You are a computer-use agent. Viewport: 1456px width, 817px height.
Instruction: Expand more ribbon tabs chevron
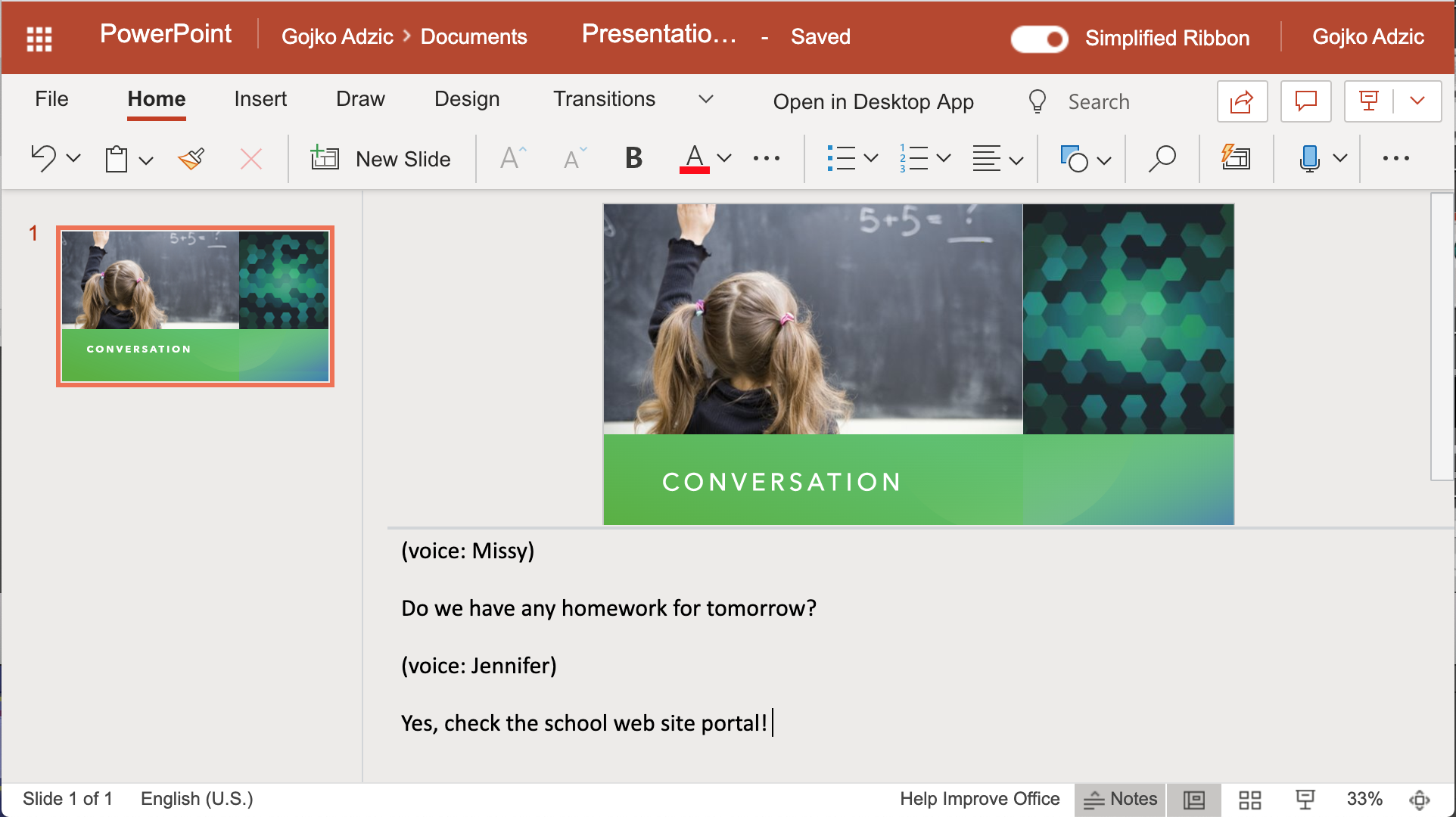706,99
